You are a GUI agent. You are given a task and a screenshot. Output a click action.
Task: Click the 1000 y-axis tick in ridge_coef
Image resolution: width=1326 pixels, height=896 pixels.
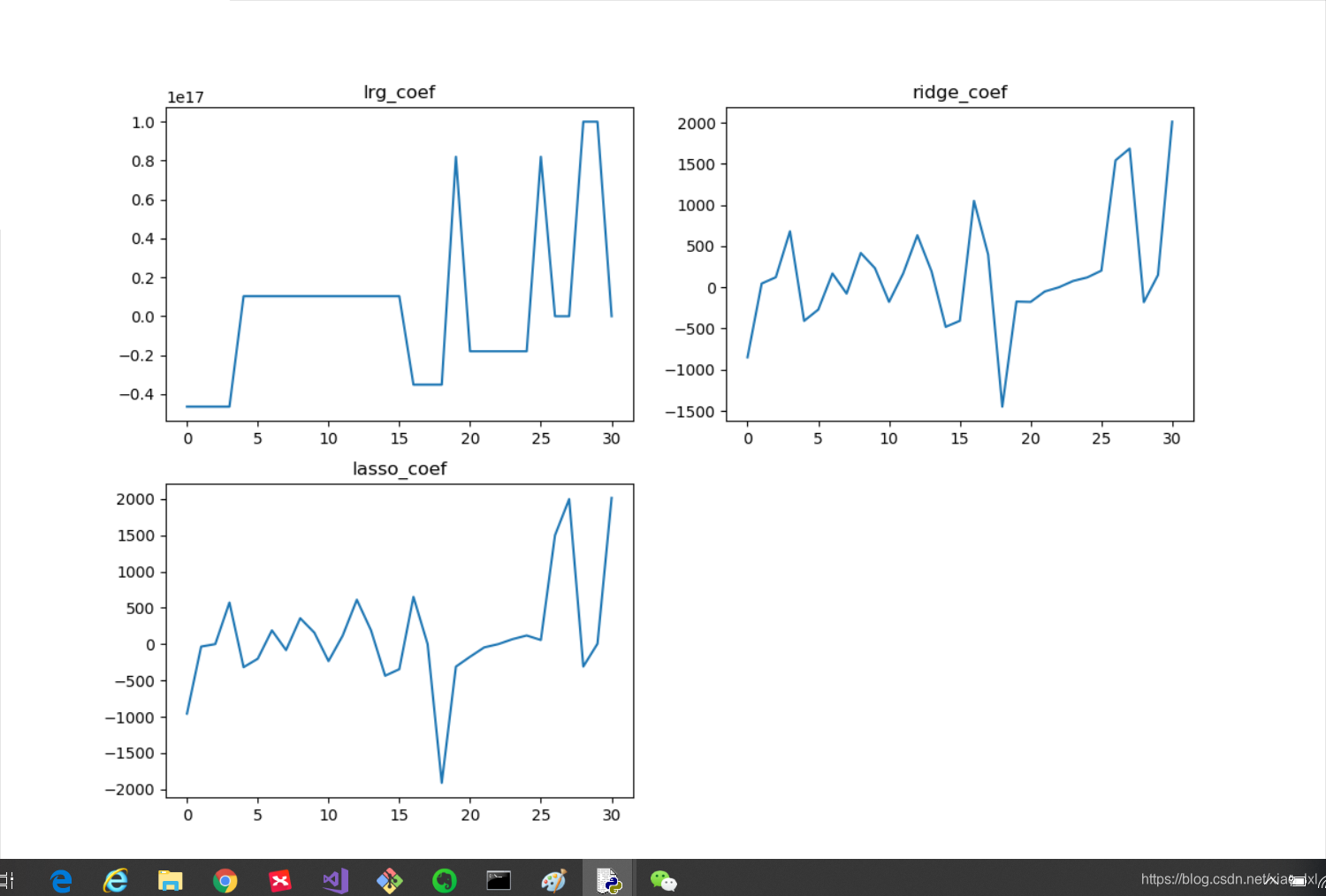tap(697, 206)
